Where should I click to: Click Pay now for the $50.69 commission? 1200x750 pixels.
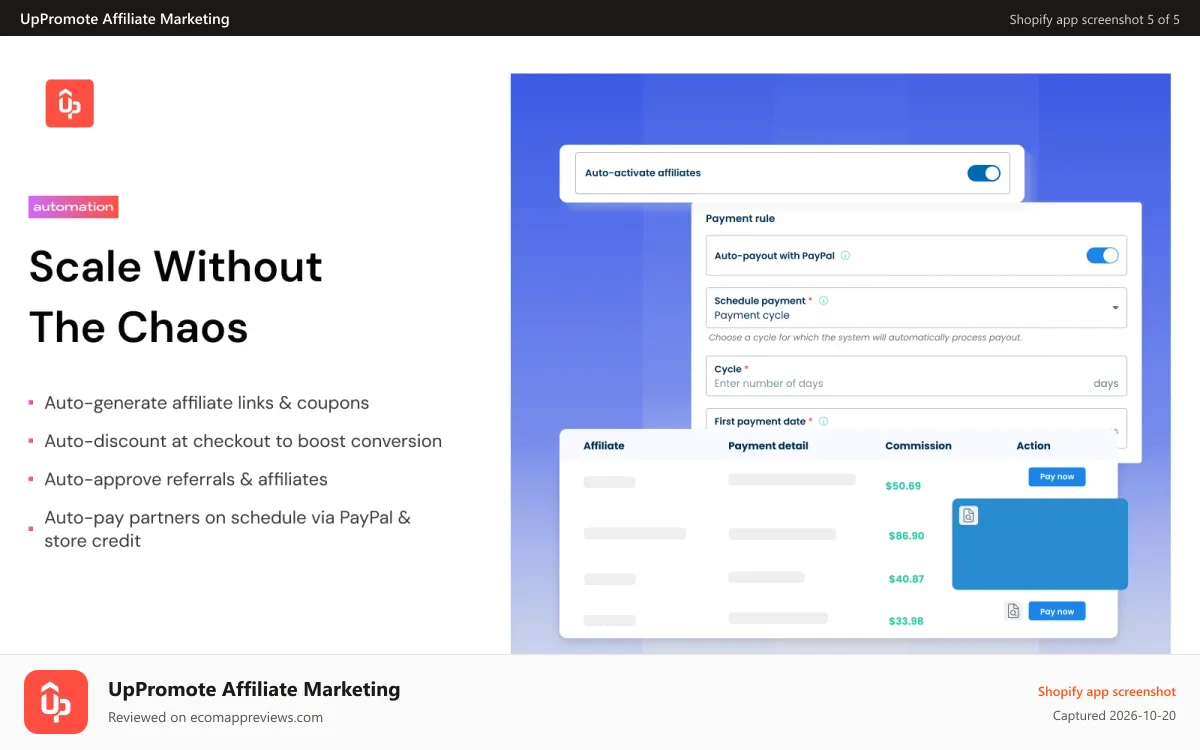pos(1057,477)
